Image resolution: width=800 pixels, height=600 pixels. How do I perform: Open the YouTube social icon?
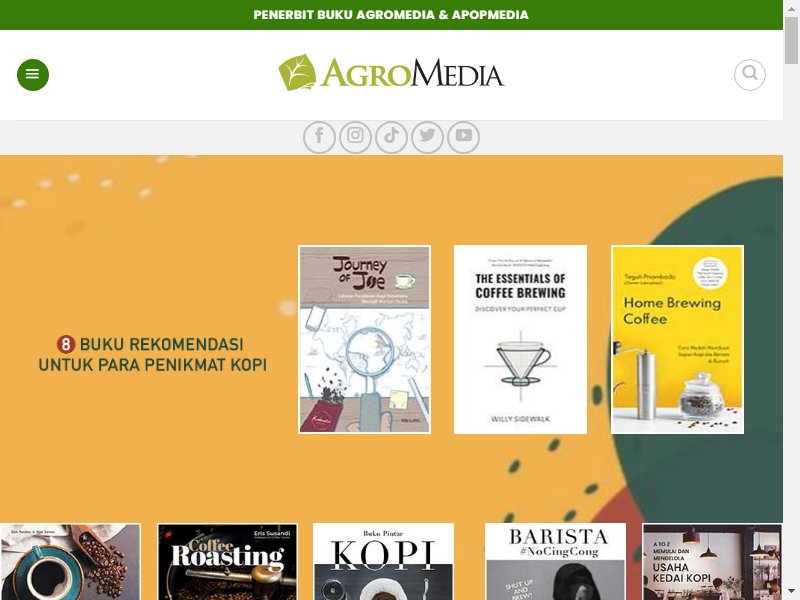coord(464,137)
